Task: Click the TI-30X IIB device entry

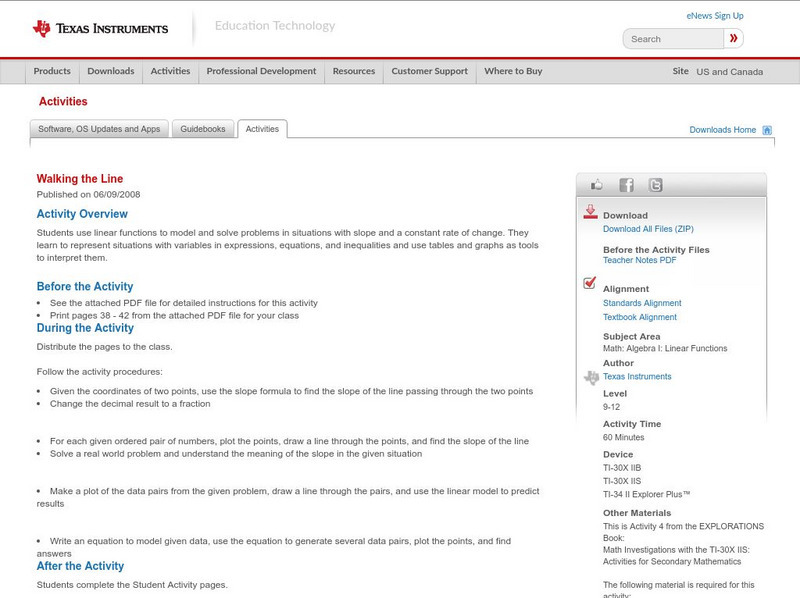Action: click(x=622, y=468)
